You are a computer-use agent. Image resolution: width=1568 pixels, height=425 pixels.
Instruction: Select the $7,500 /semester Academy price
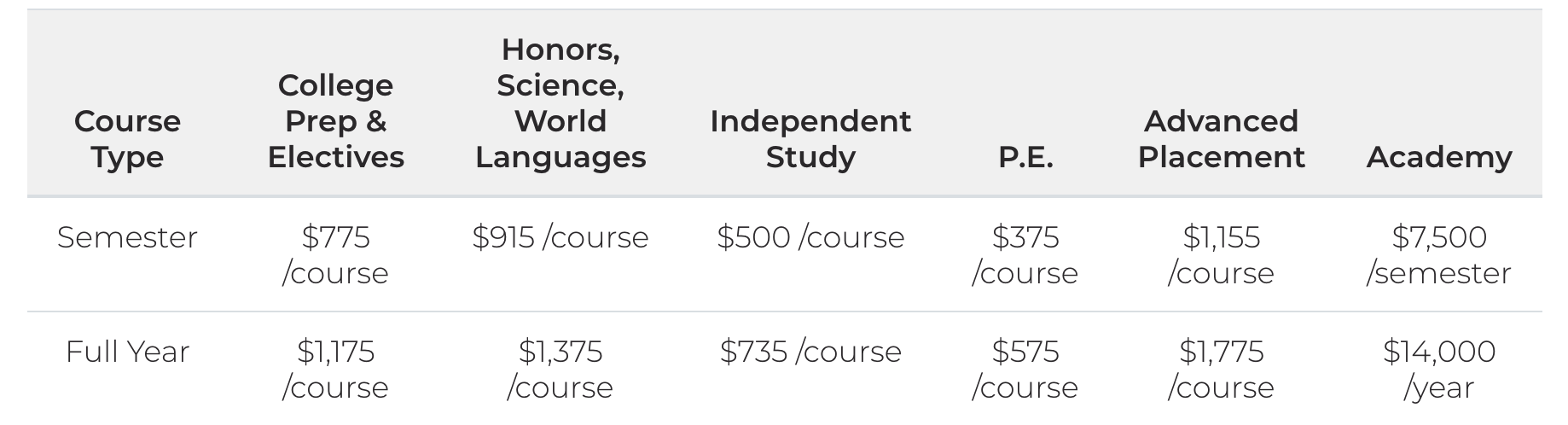[1439, 254]
